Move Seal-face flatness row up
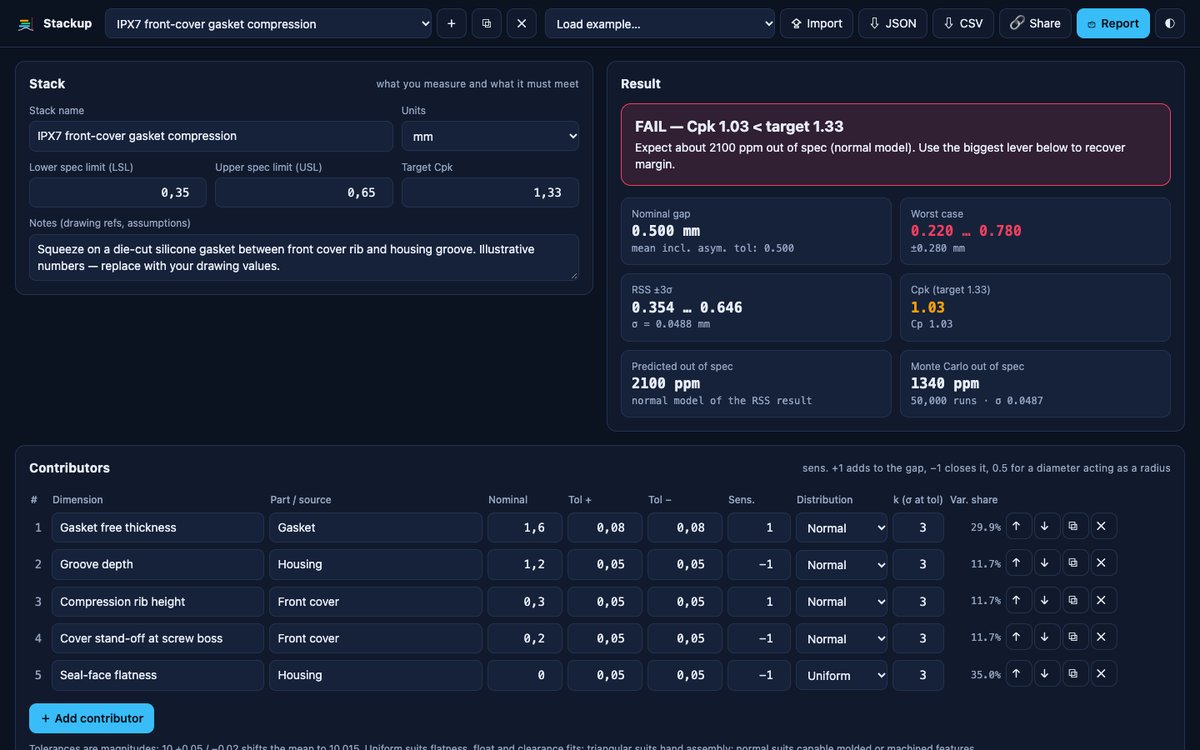 coord(1016,675)
